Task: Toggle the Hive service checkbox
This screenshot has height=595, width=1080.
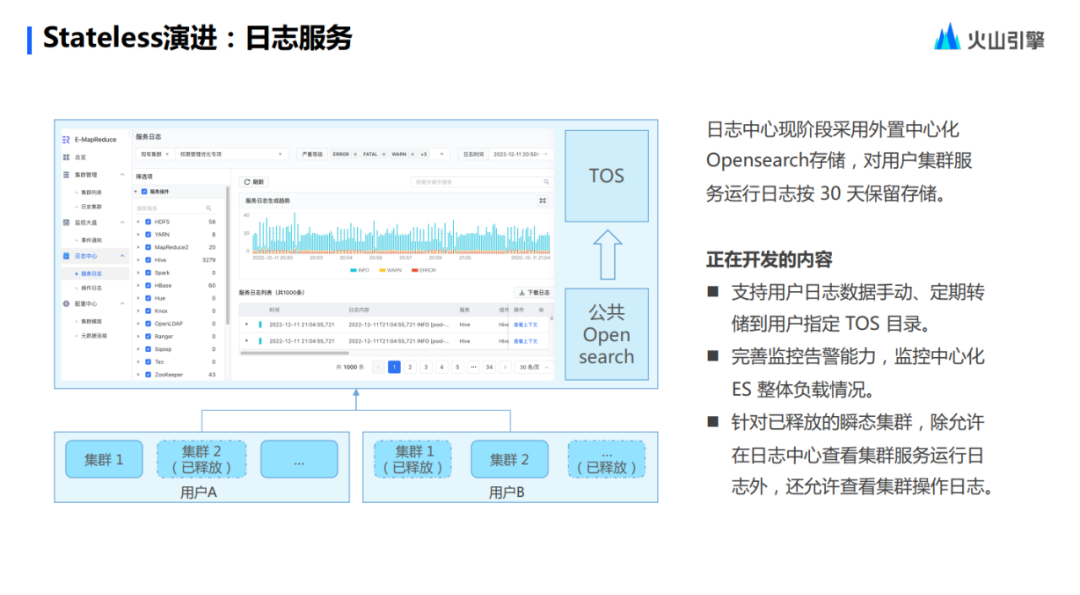Action: pos(148,260)
